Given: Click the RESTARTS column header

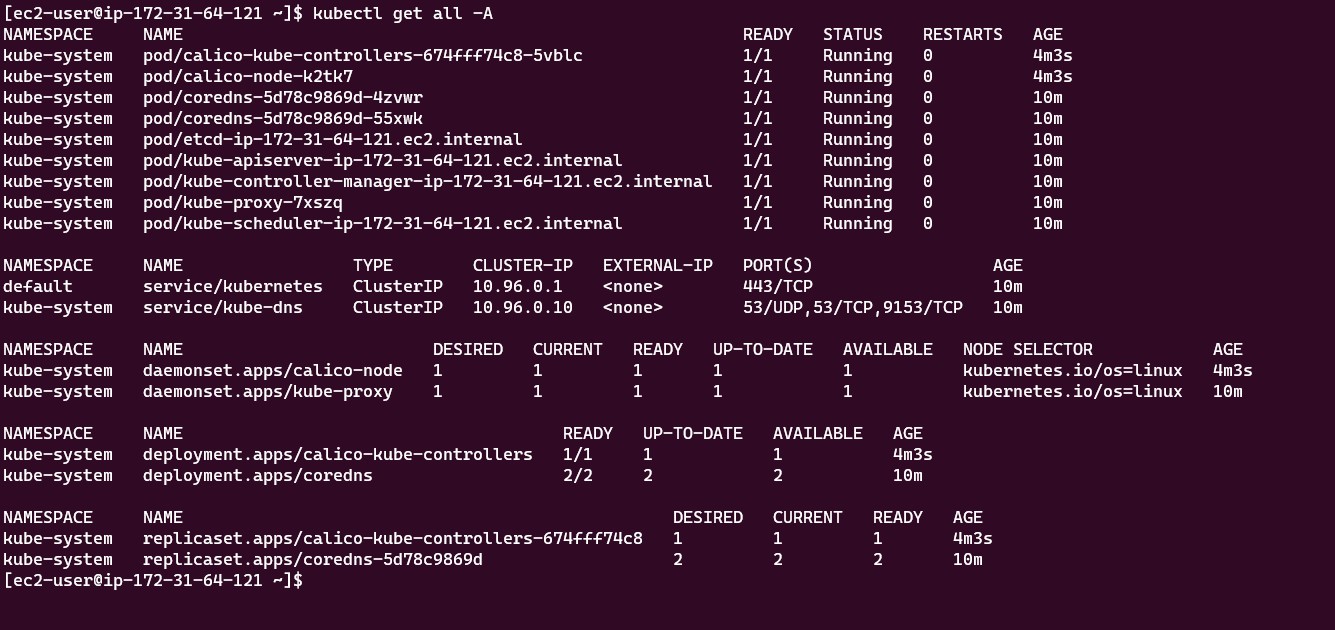Looking at the screenshot, I should (x=963, y=34).
